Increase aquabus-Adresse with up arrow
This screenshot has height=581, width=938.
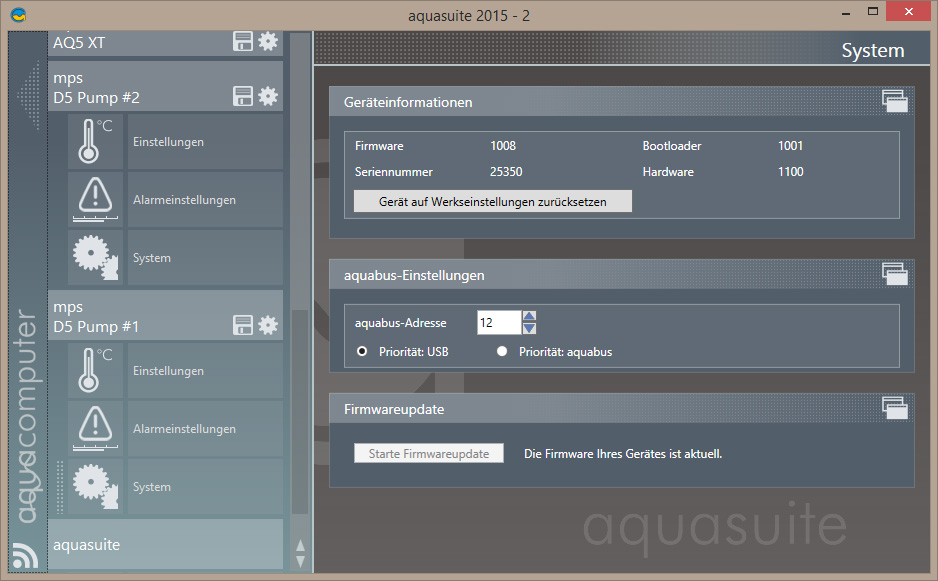[x=529, y=316]
